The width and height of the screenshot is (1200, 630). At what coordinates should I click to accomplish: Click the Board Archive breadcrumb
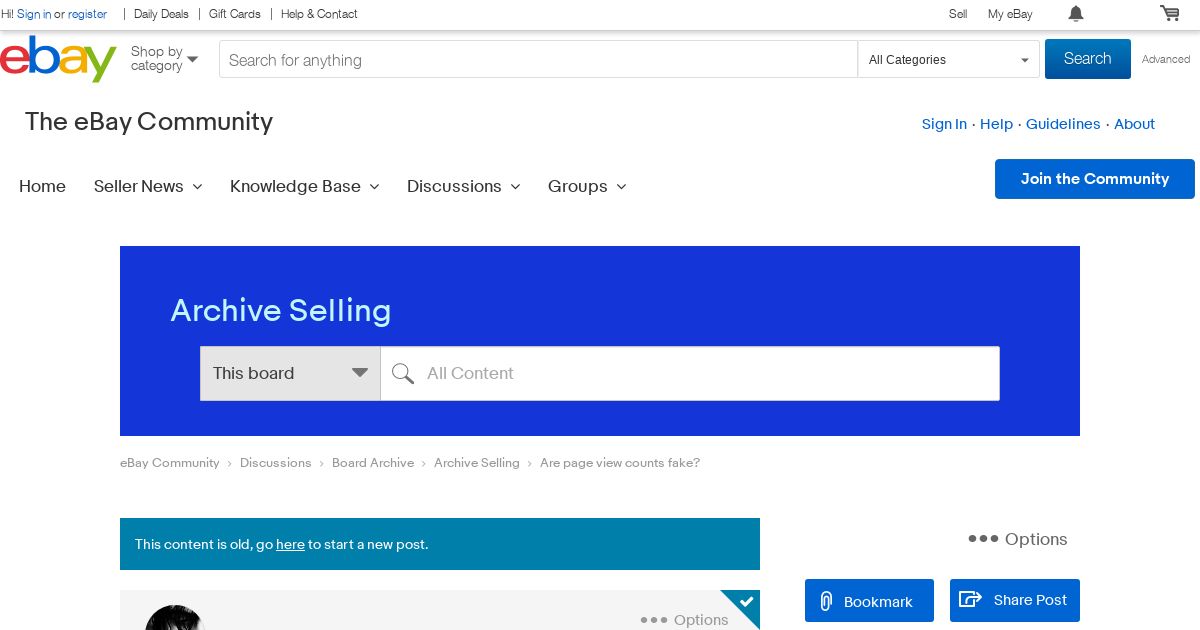373,463
